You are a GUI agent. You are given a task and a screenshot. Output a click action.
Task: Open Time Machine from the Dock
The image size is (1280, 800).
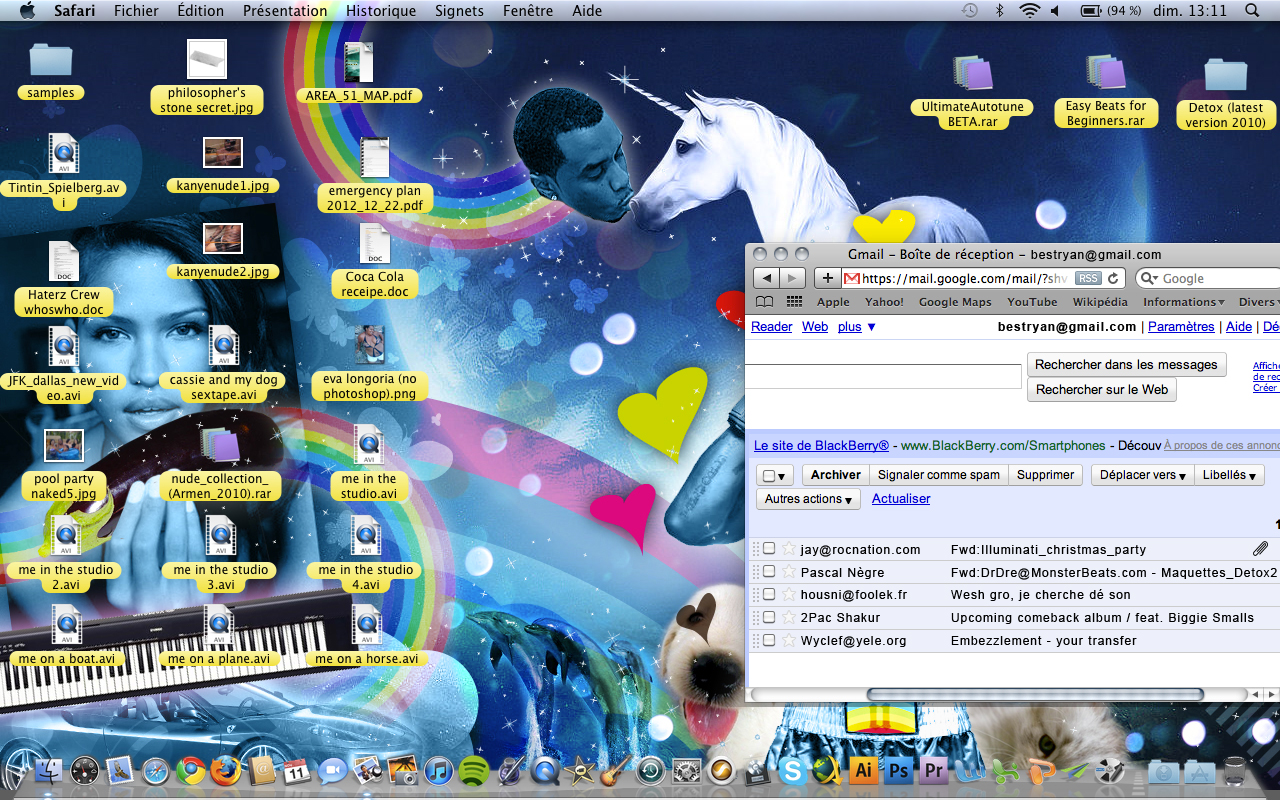click(651, 771)
